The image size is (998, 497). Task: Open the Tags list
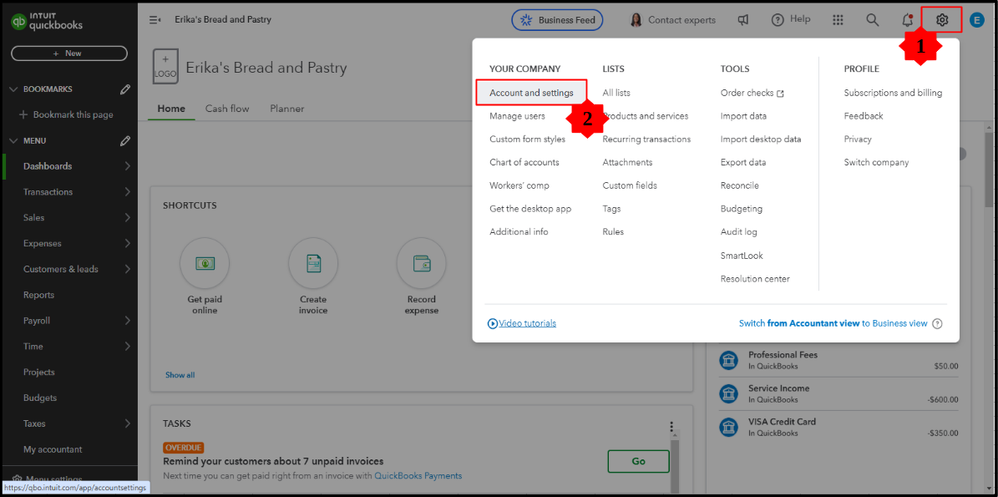[612, 209]
